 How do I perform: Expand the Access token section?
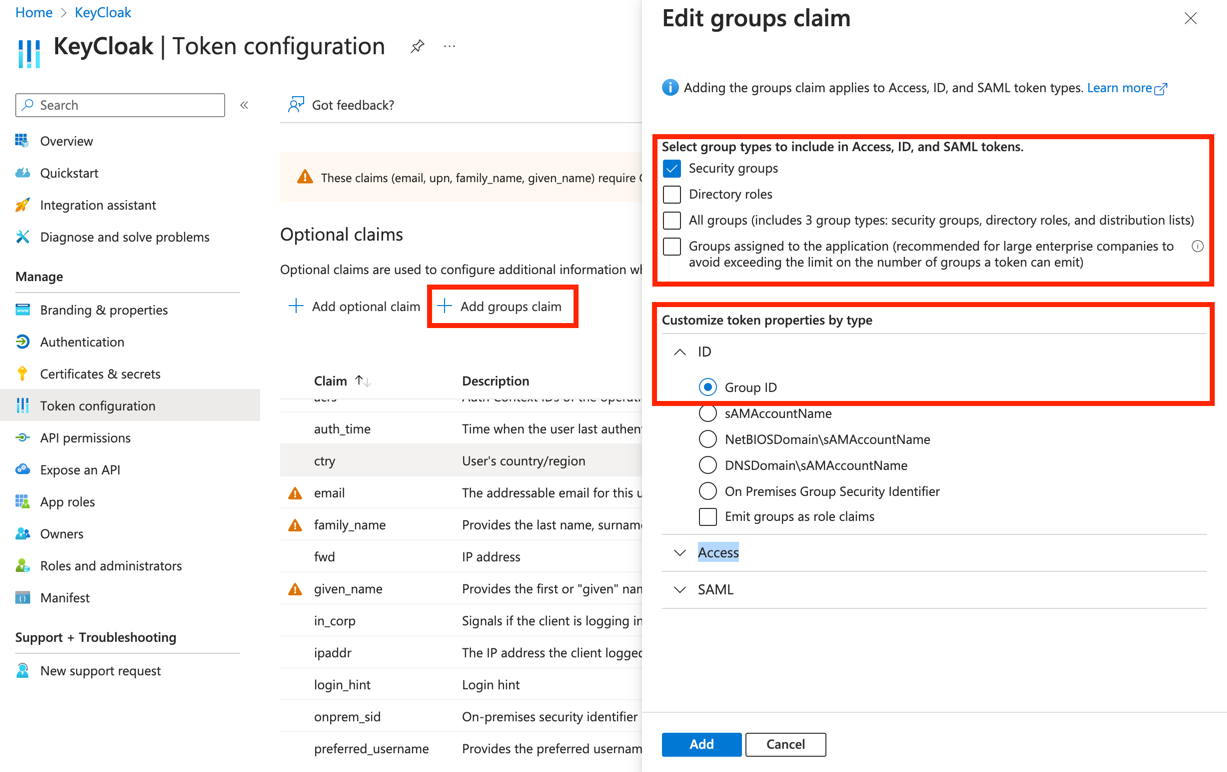680,553
